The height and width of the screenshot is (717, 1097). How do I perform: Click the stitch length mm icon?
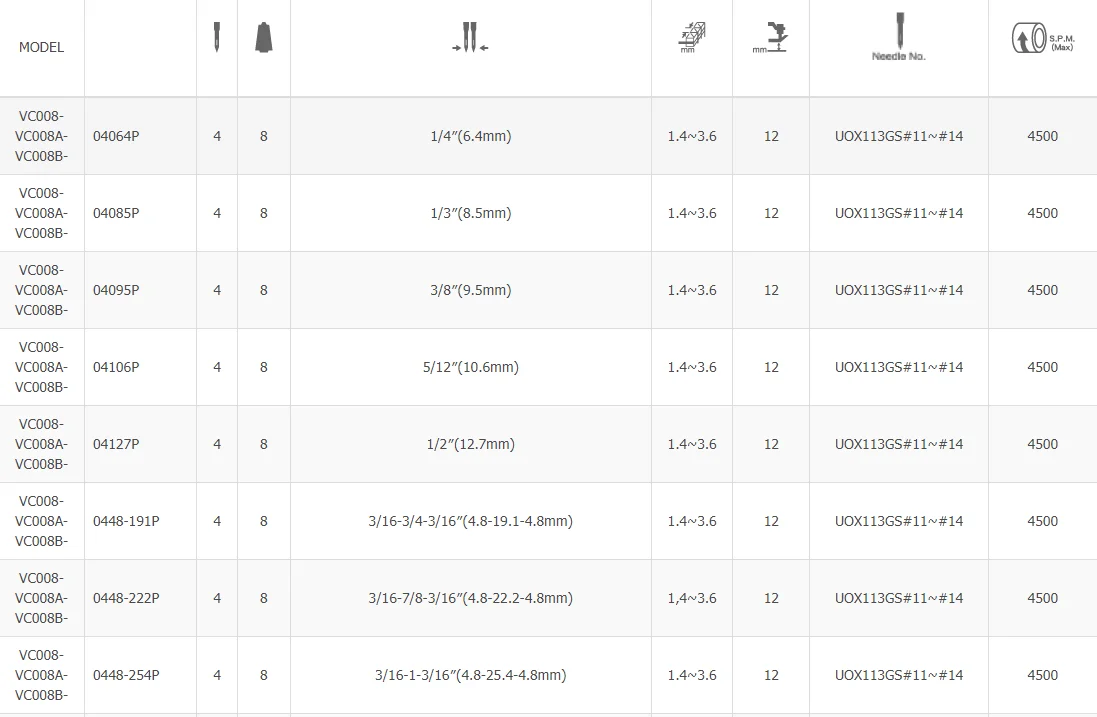pyautogui.click(x=692, y=38)
